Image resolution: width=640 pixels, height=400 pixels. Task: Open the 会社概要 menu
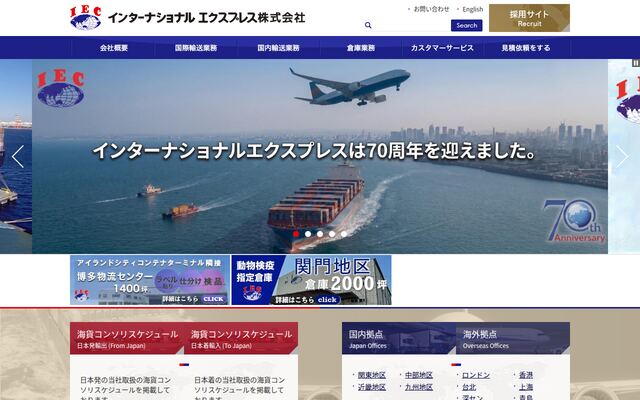(x=114, y=48)
